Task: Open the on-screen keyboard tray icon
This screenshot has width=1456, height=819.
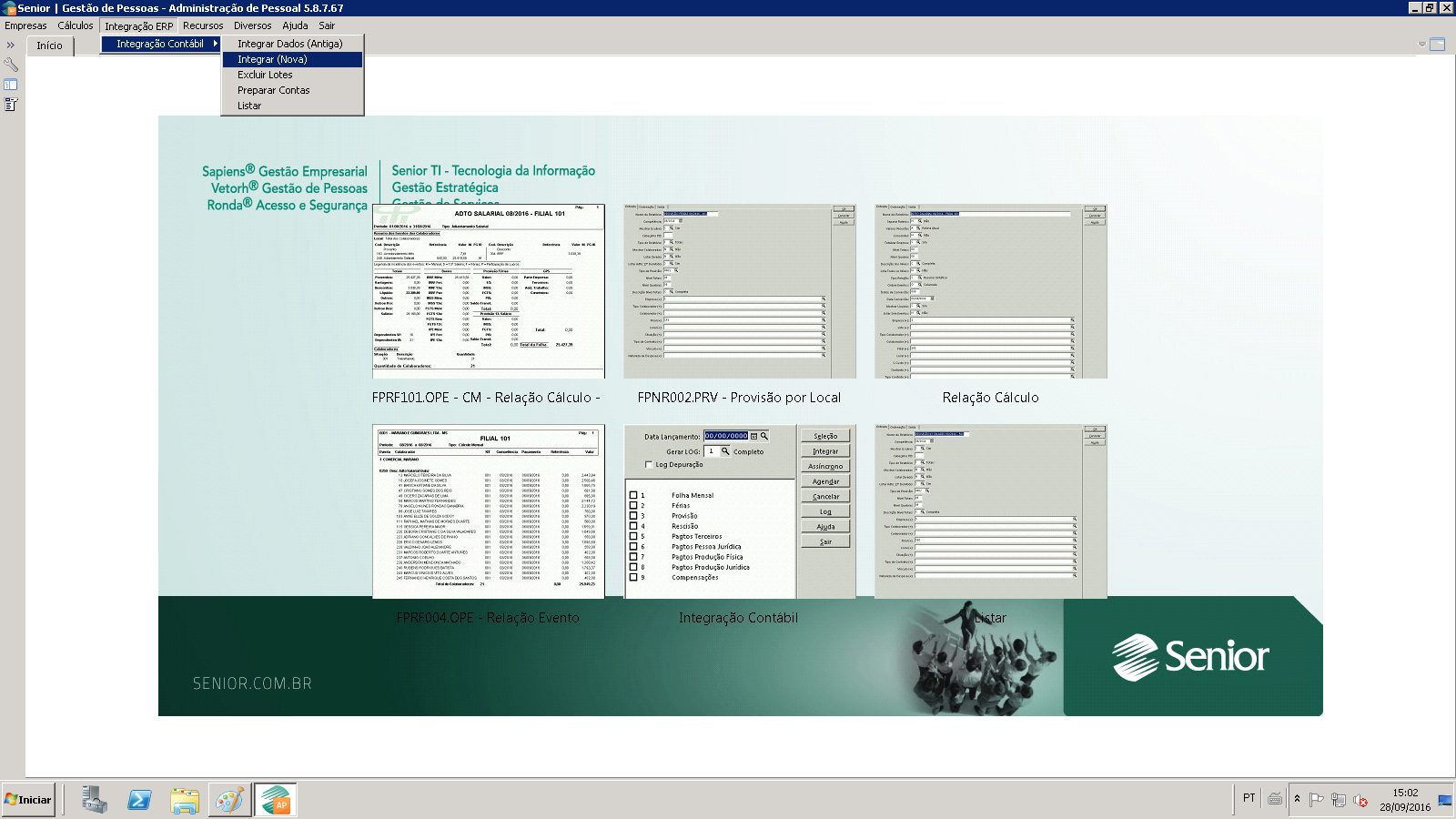Action: (x=1275, y=799)
